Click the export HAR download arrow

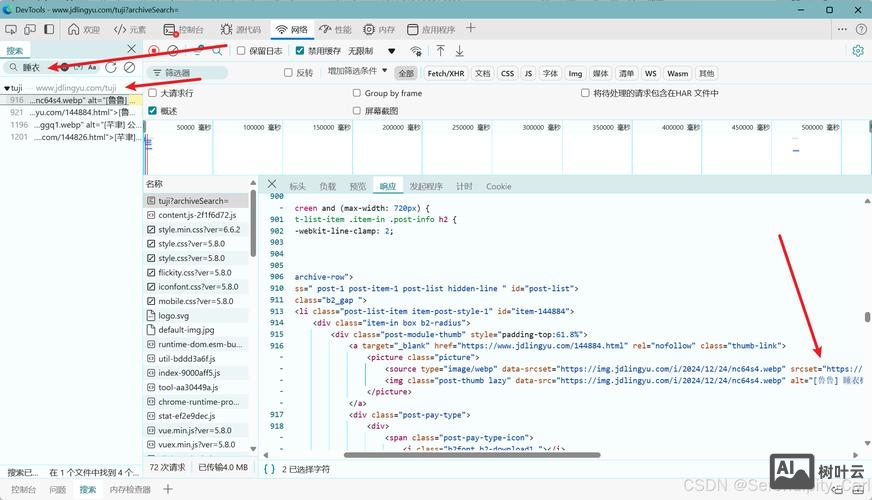[460, 50]
